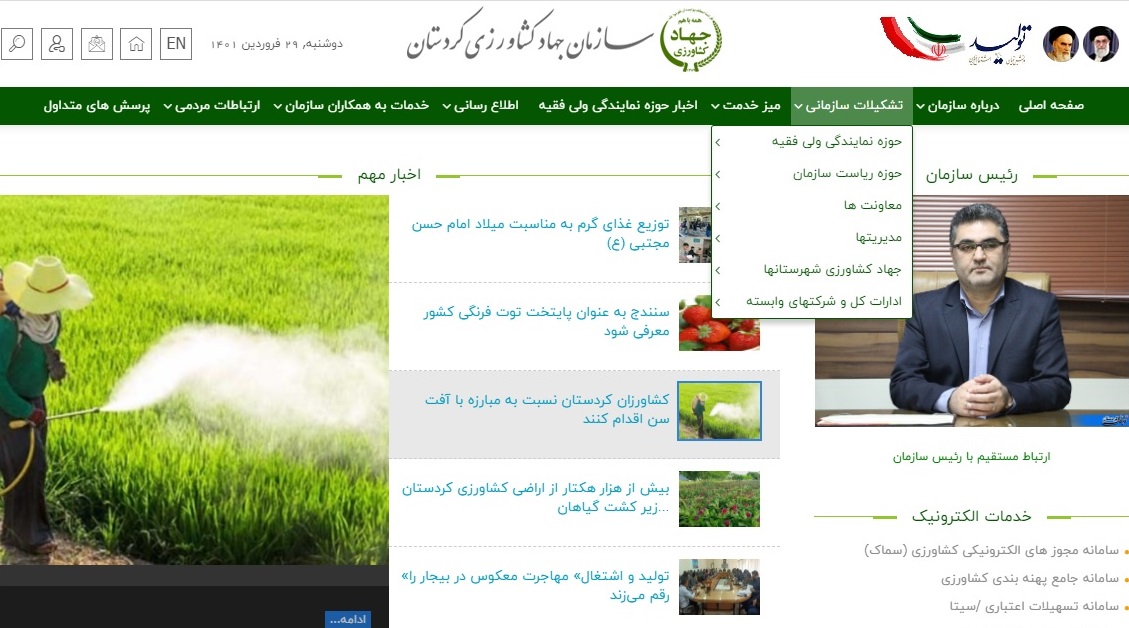Click the اخبار مهم section heading
1129x628 pixels.
[x=389, y=175]
